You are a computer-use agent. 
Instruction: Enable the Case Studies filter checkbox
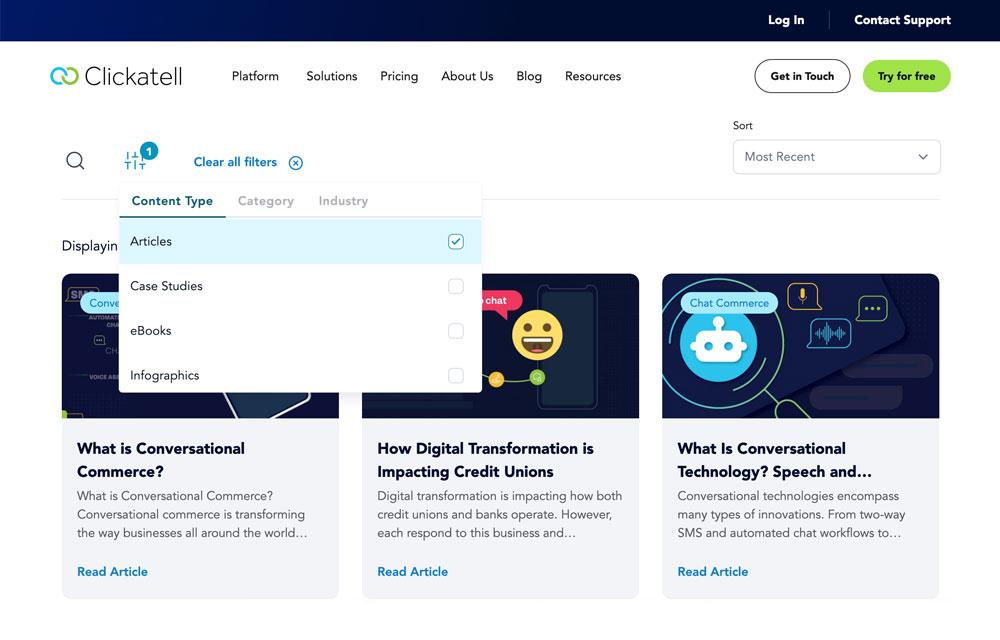click(456, 286)
